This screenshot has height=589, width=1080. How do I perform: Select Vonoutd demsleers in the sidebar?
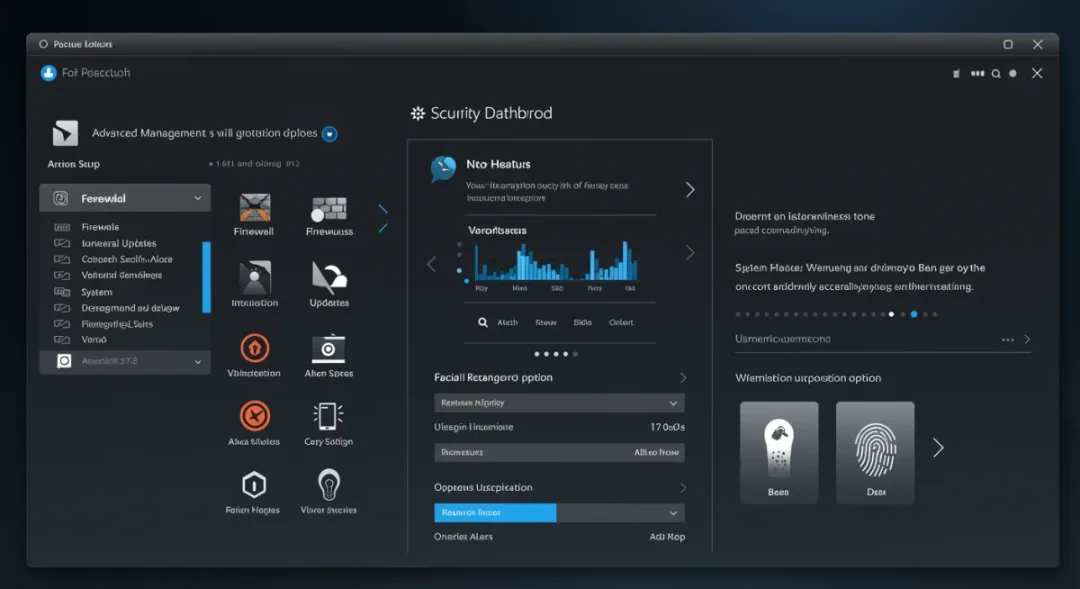pyautogui.click(x=121, y=276)
